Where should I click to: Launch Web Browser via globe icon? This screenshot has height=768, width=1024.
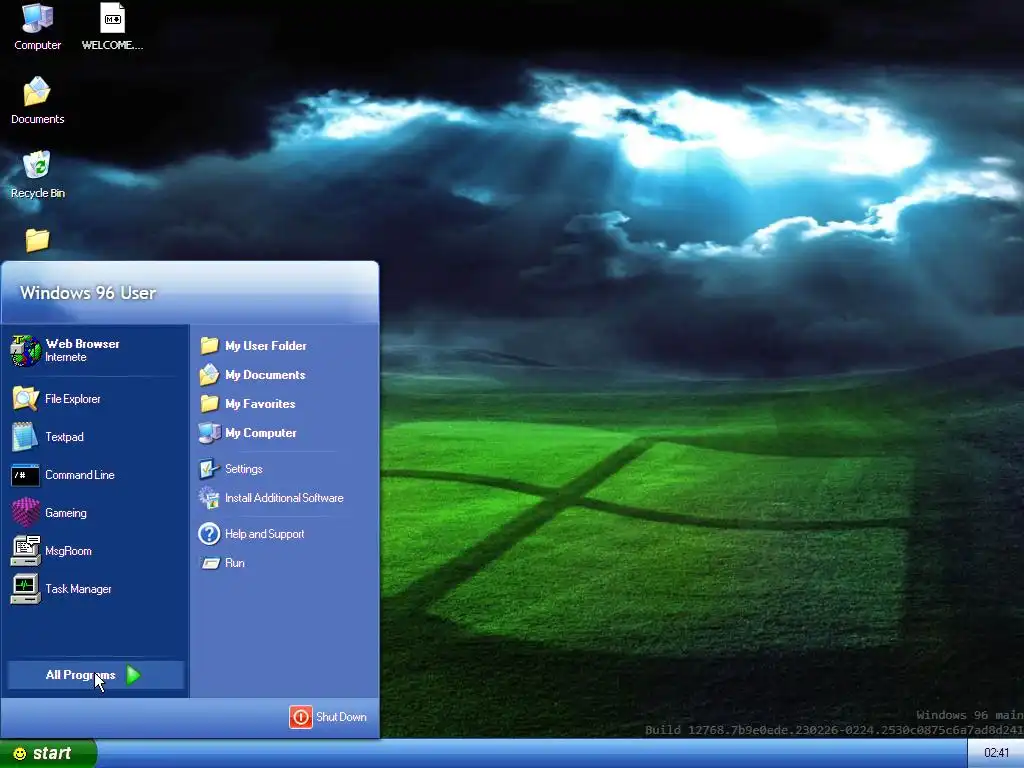click(x=25, y=350)
